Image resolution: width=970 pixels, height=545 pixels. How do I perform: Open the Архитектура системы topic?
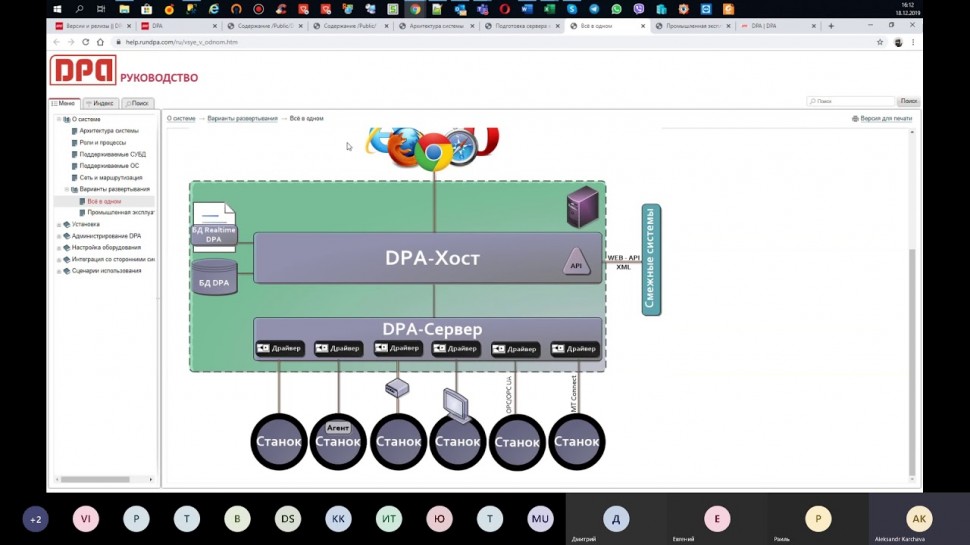pos(109,131)
